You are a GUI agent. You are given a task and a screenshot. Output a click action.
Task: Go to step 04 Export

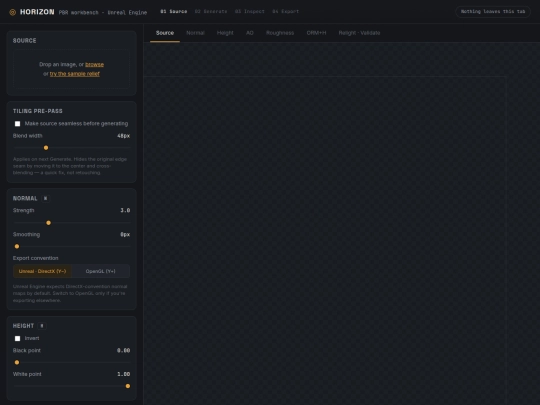pyautogui.click(x=285, y=12)
